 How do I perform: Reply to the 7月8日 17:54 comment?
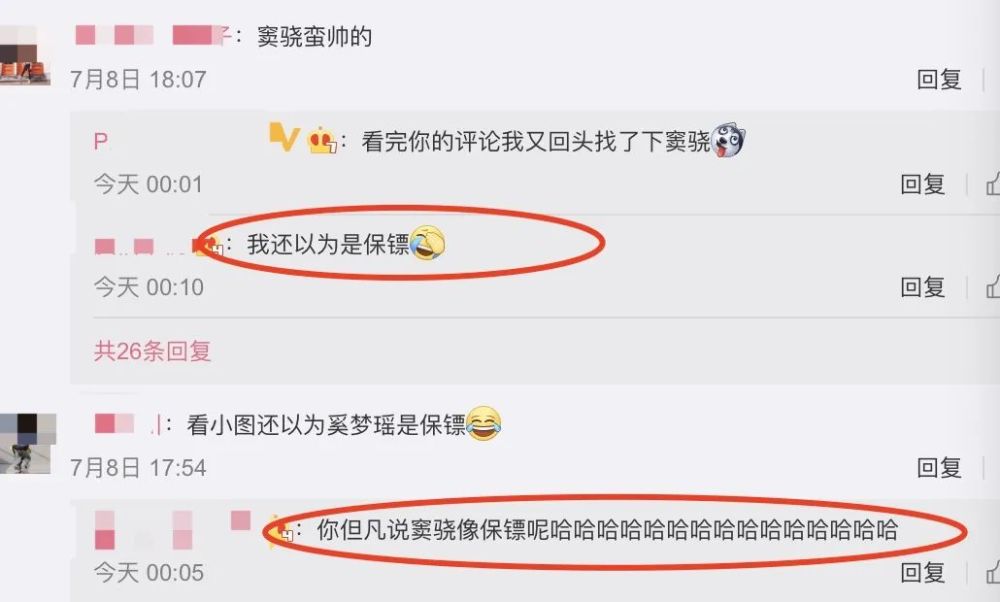(x=939, y=467)
